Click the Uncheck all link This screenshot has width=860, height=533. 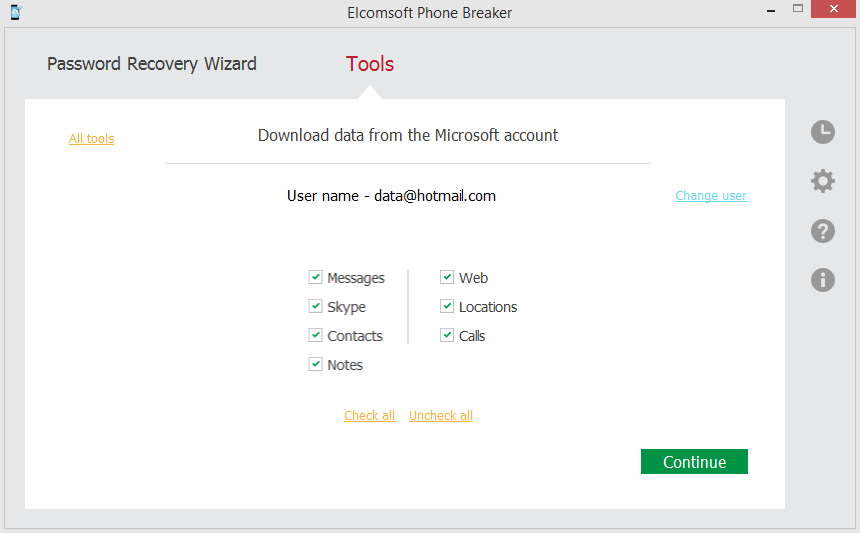coord(441,416)
